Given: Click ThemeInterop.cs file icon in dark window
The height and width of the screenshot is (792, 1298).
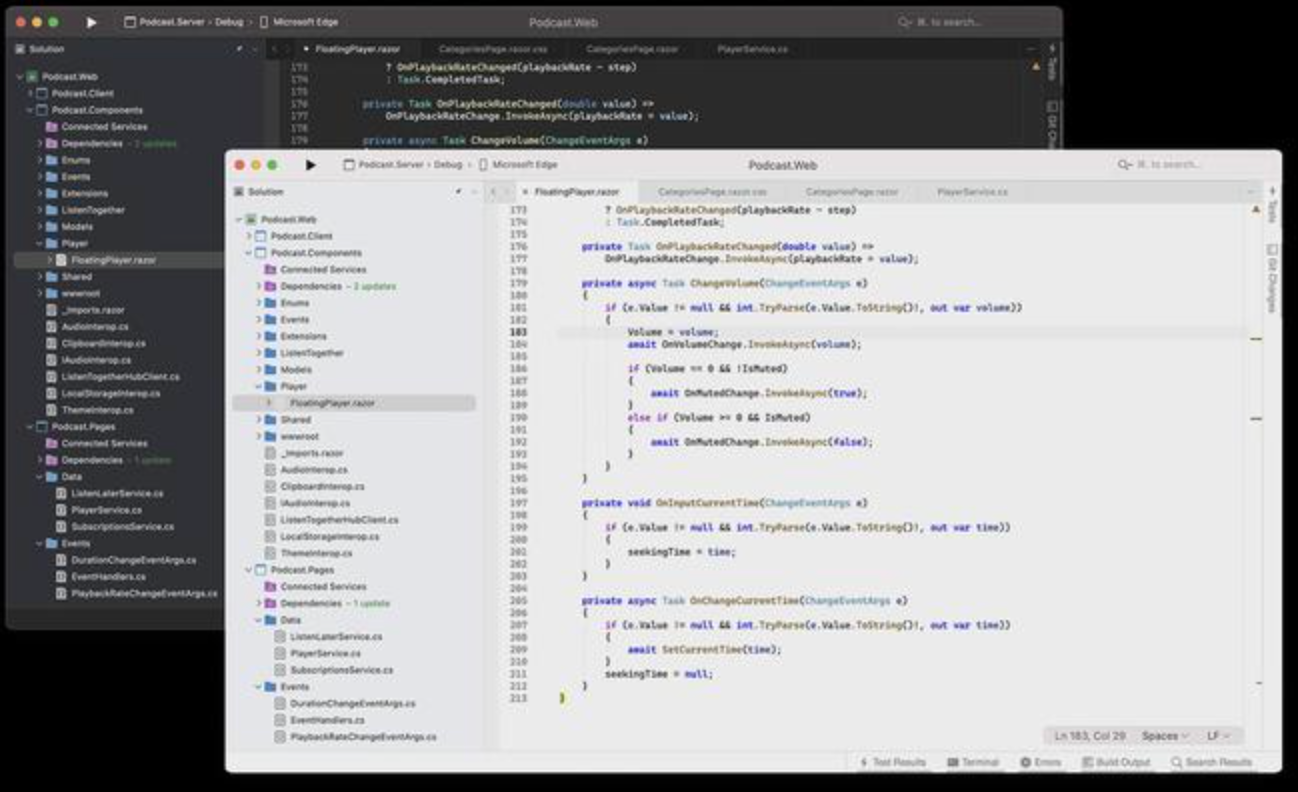Looking at the screenshot, I should pyautogui.click(x=51, y=410).
